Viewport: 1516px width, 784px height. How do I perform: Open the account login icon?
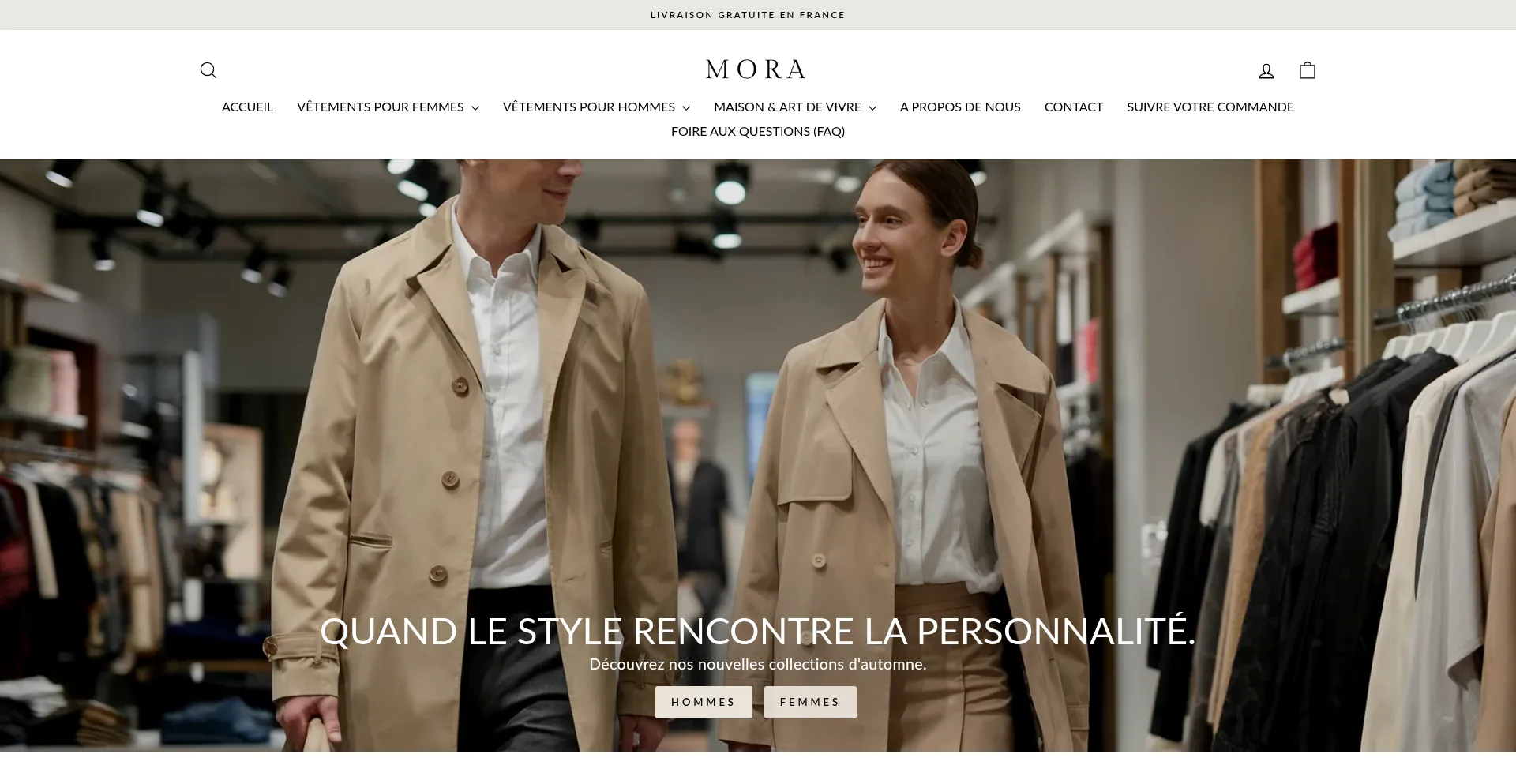[1266, 71]
